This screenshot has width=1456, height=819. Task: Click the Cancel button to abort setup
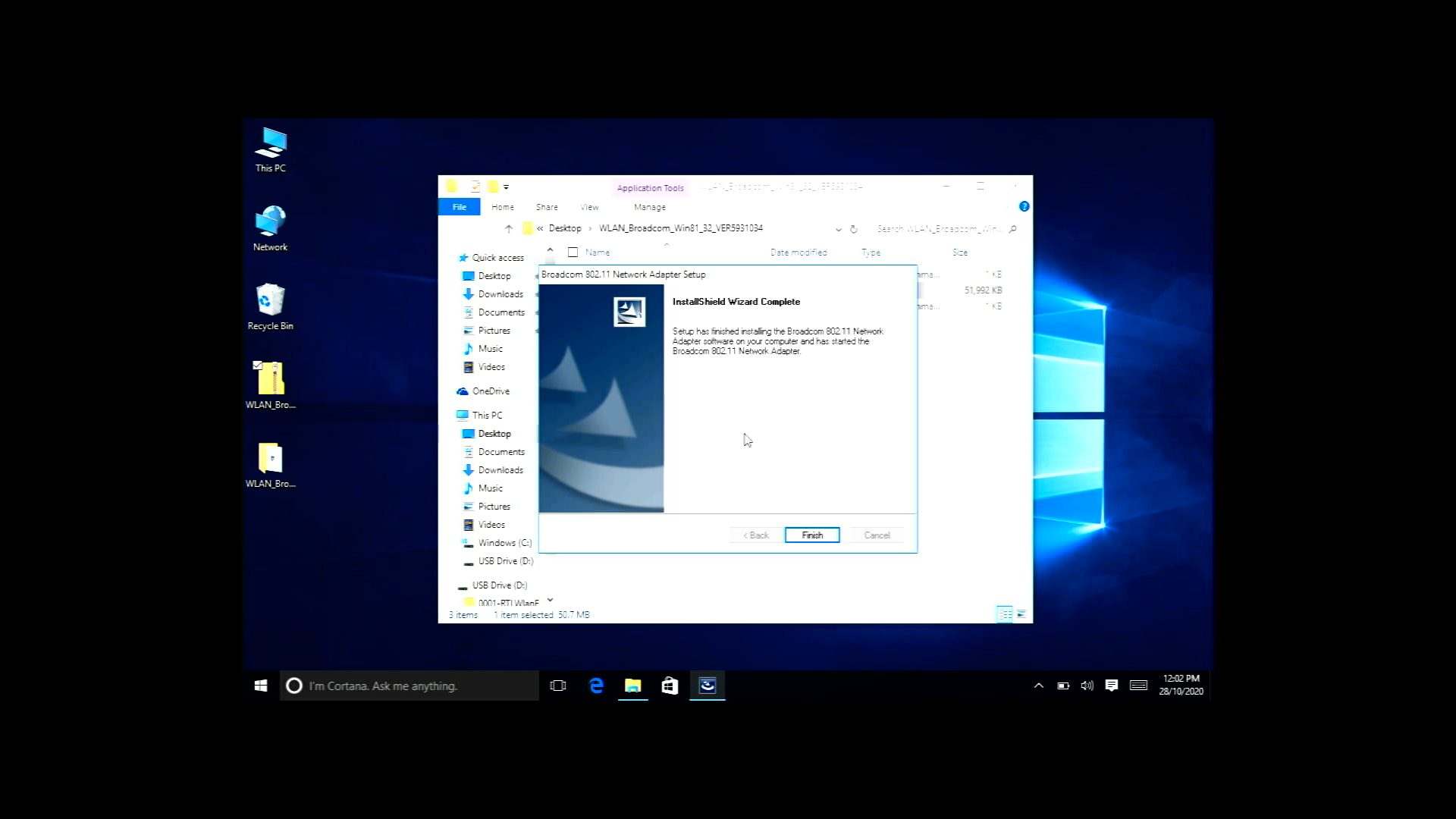point(877,535)
